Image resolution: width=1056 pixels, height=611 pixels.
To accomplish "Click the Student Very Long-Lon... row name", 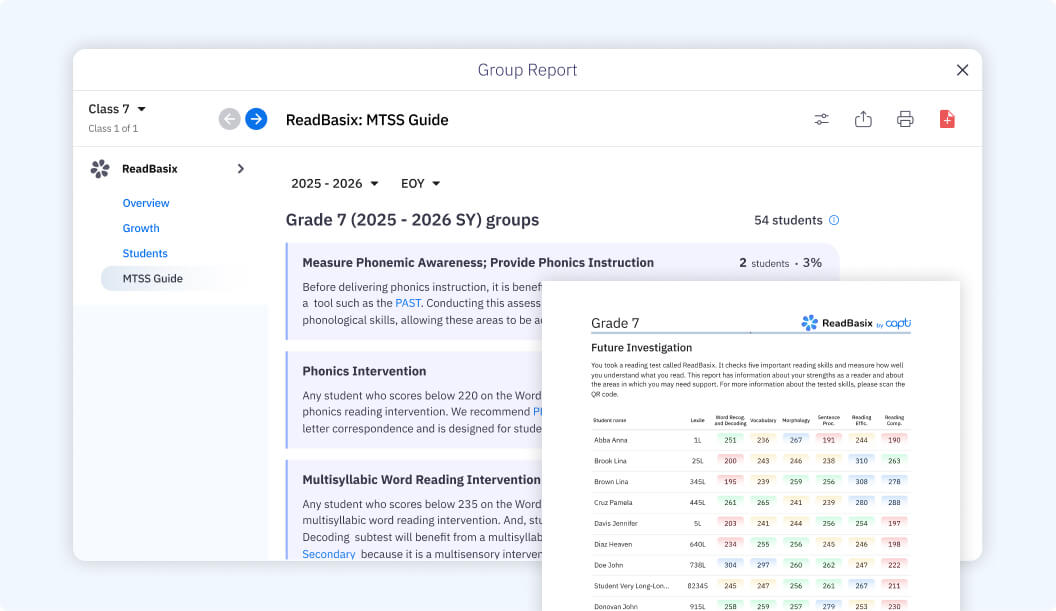I will pyautogui.click(x=632, y=586).
